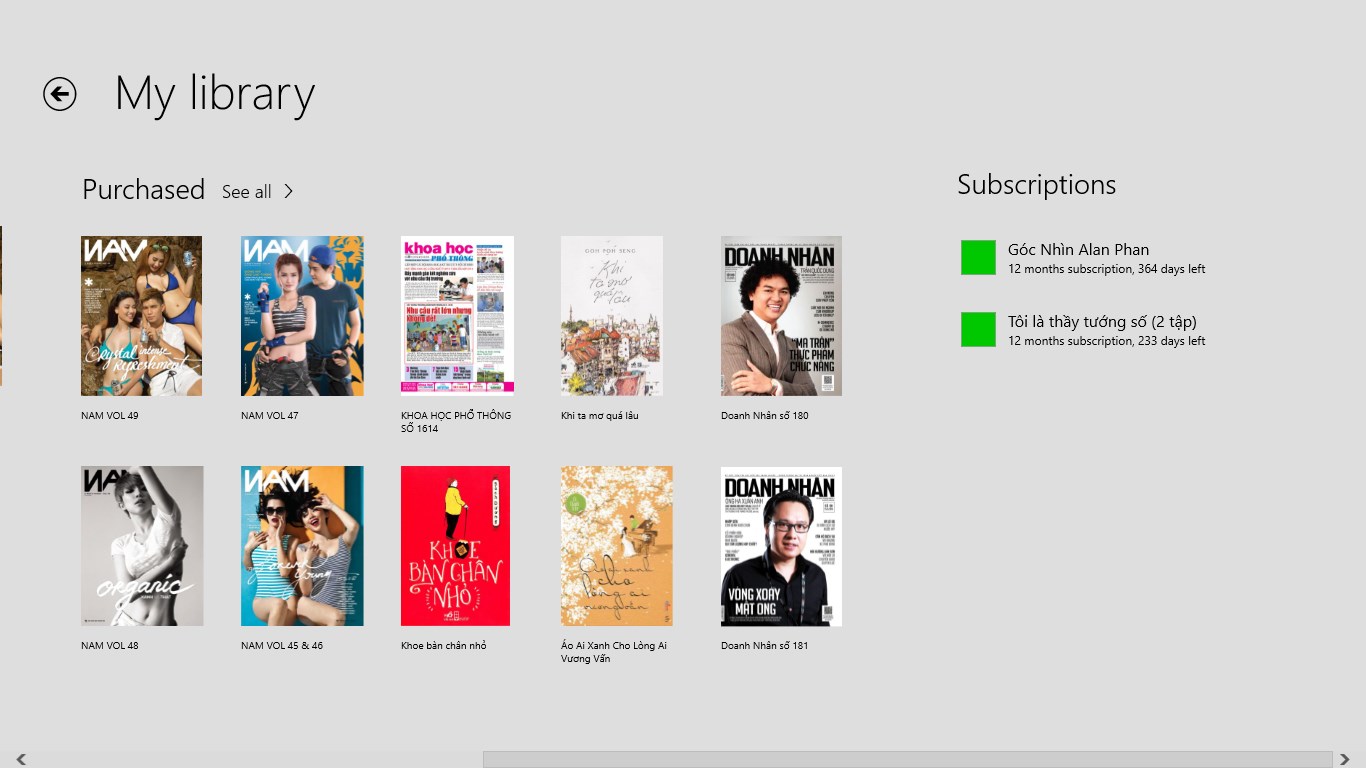Click KHOA HỌC PHỔ THÔNG SỐ 1614 title

click(x=456, y=422)
